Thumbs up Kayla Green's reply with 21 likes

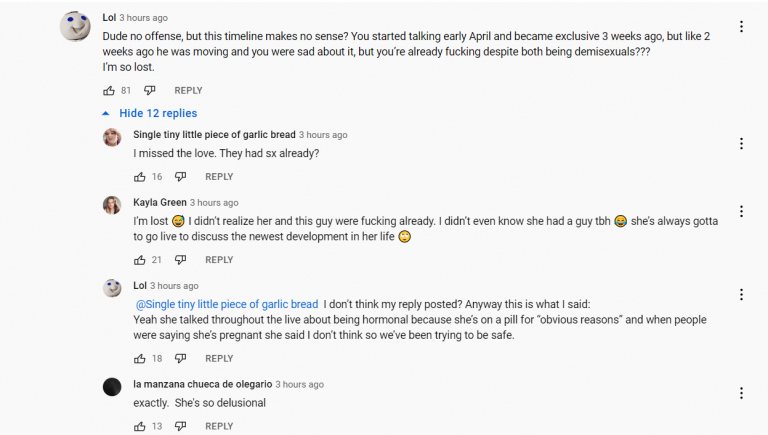pos(140,260)
